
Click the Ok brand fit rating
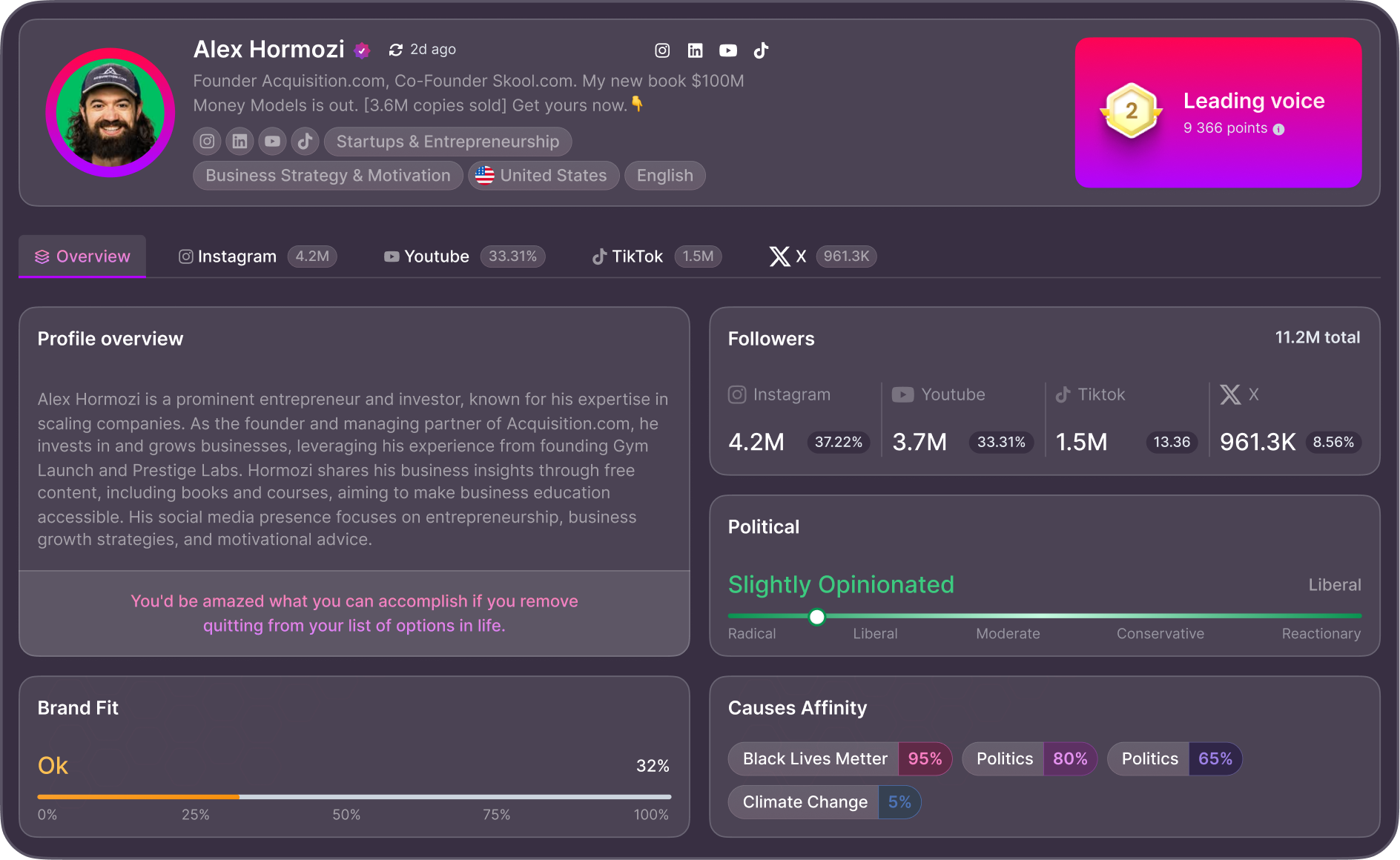click(x=53, y=766)
